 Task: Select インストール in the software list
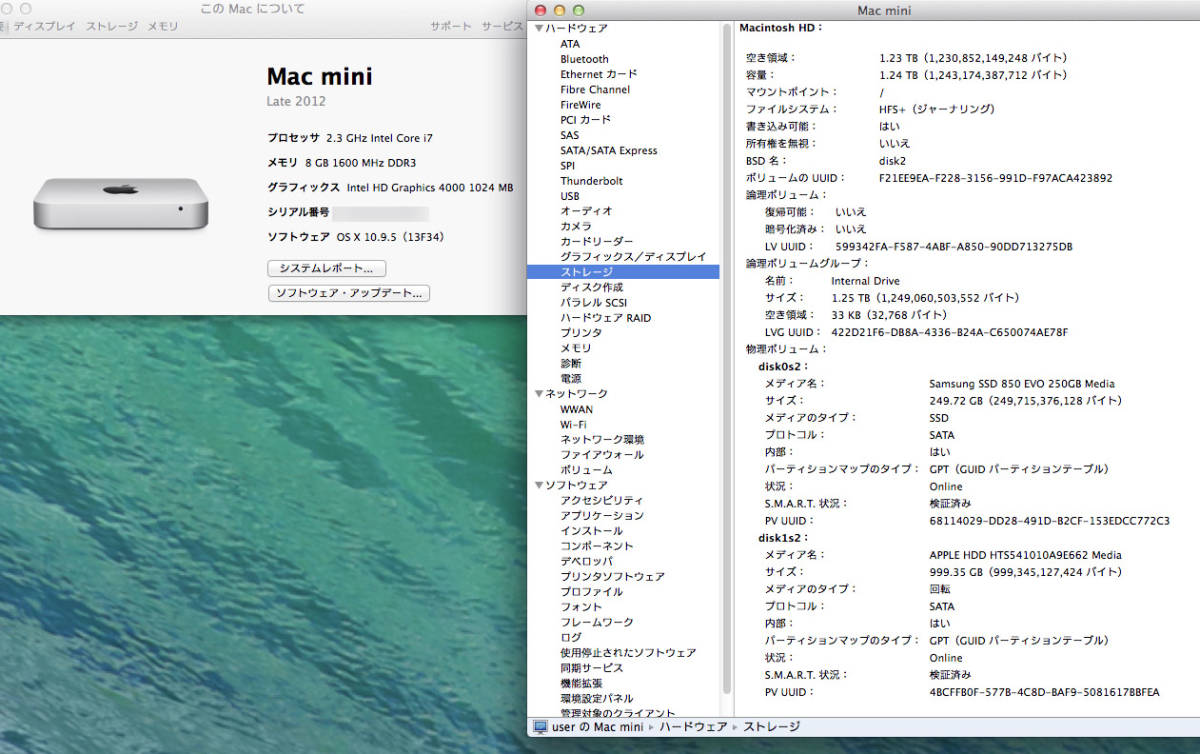(592, 531)
